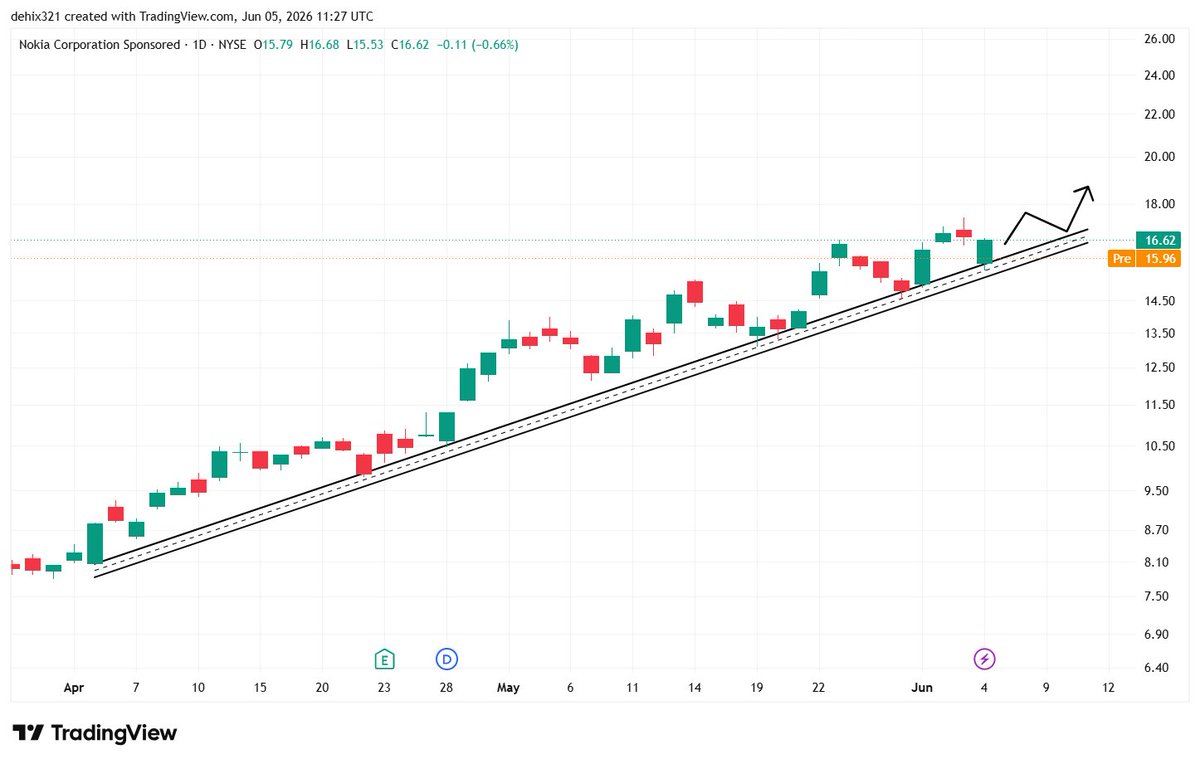Click the Jun label on time axis

(922, 688)
